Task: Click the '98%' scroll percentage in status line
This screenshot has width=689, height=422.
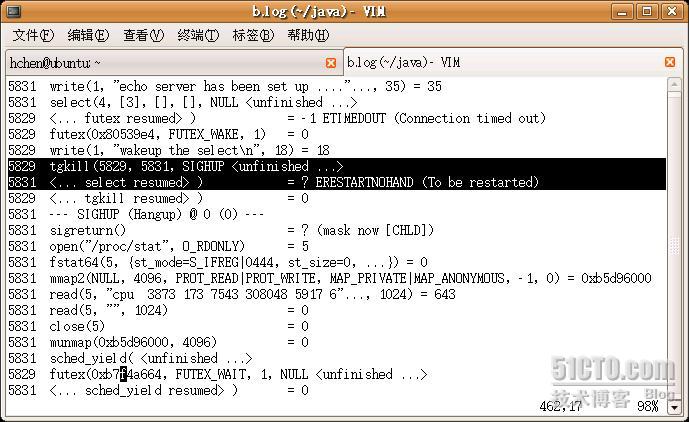Action: [x=647, y=406]
